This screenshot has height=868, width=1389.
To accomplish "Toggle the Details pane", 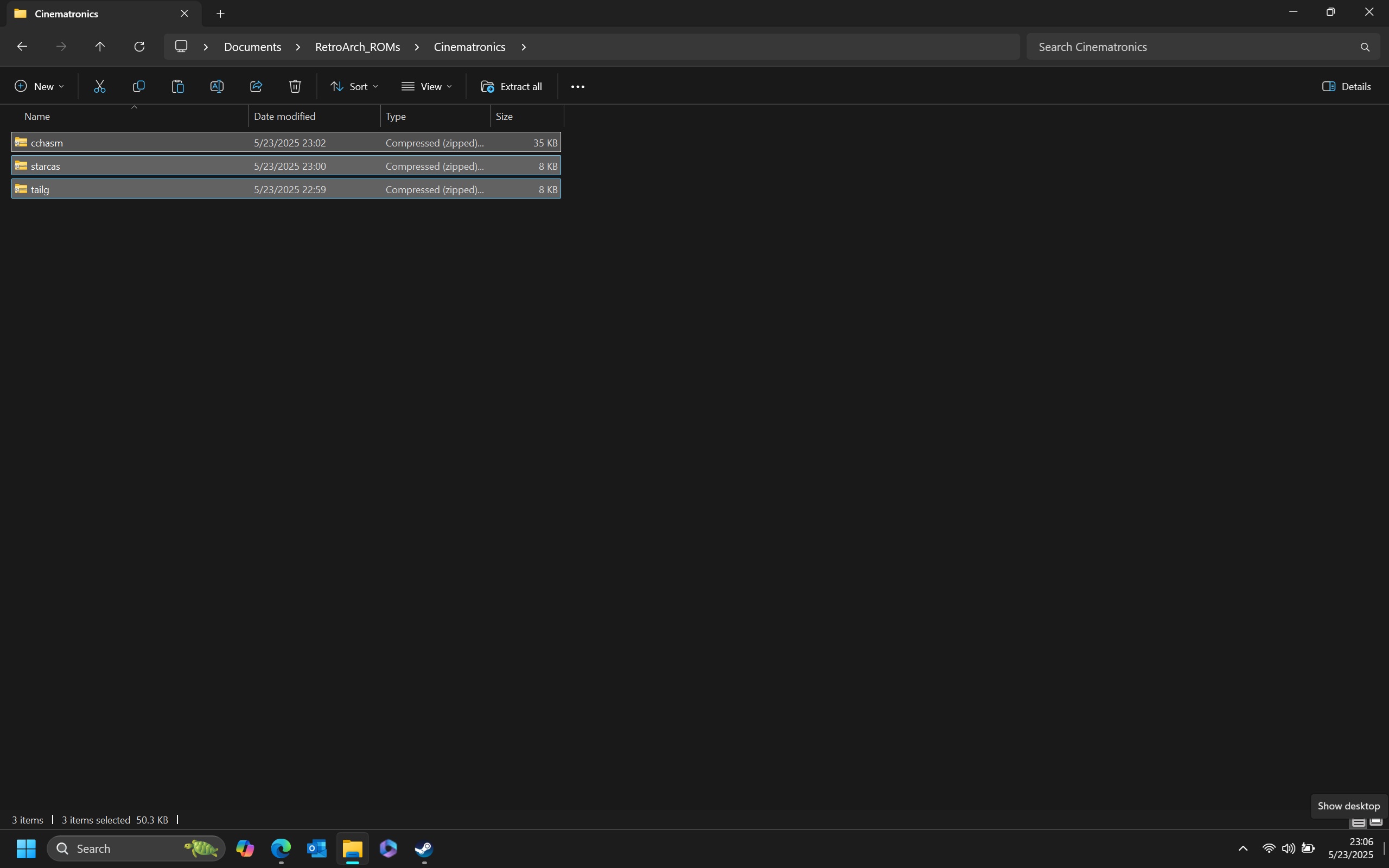I will [x=1346, y=87].
